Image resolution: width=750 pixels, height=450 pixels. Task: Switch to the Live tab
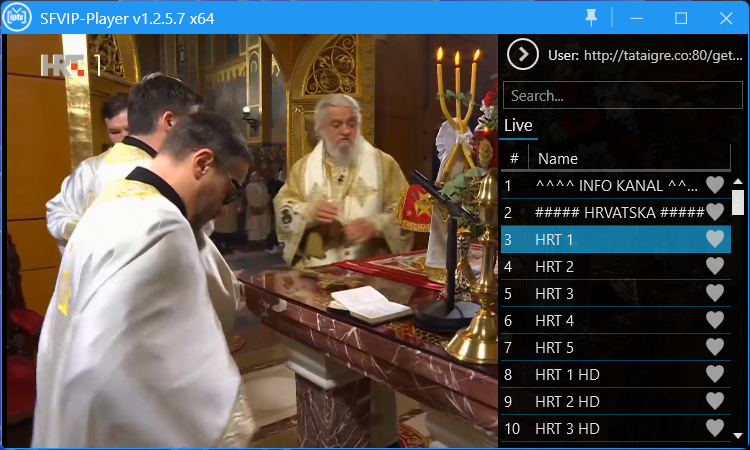(518, 125)
